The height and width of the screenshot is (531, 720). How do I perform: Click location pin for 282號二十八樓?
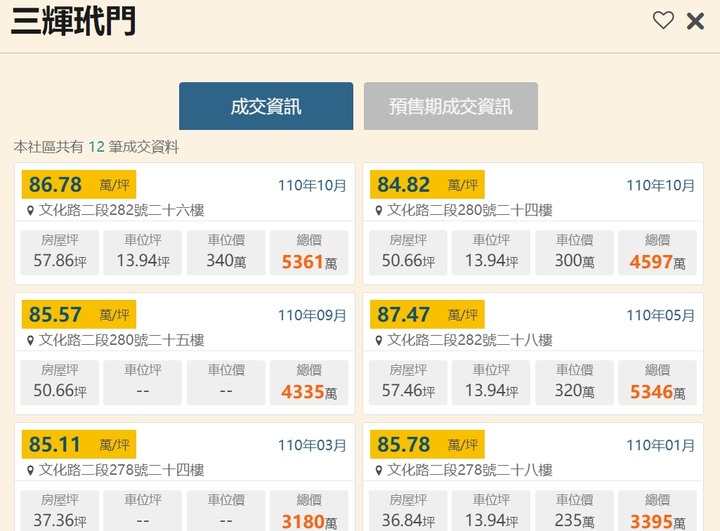tap(379, 341)
